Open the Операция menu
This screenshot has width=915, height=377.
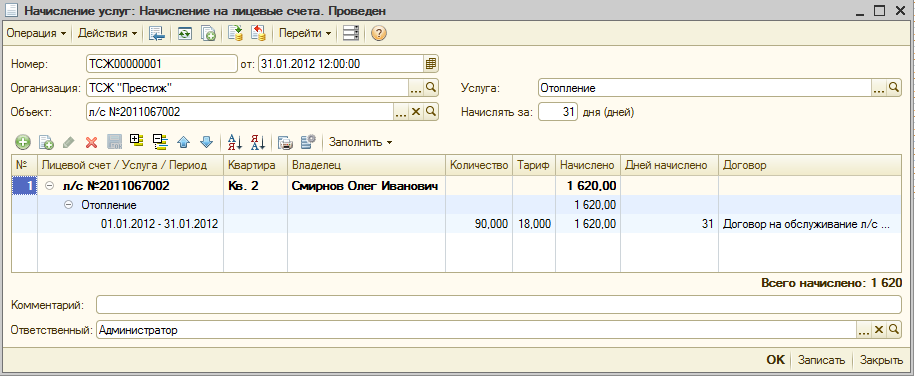pyautogui.click(x=36, y=33)
